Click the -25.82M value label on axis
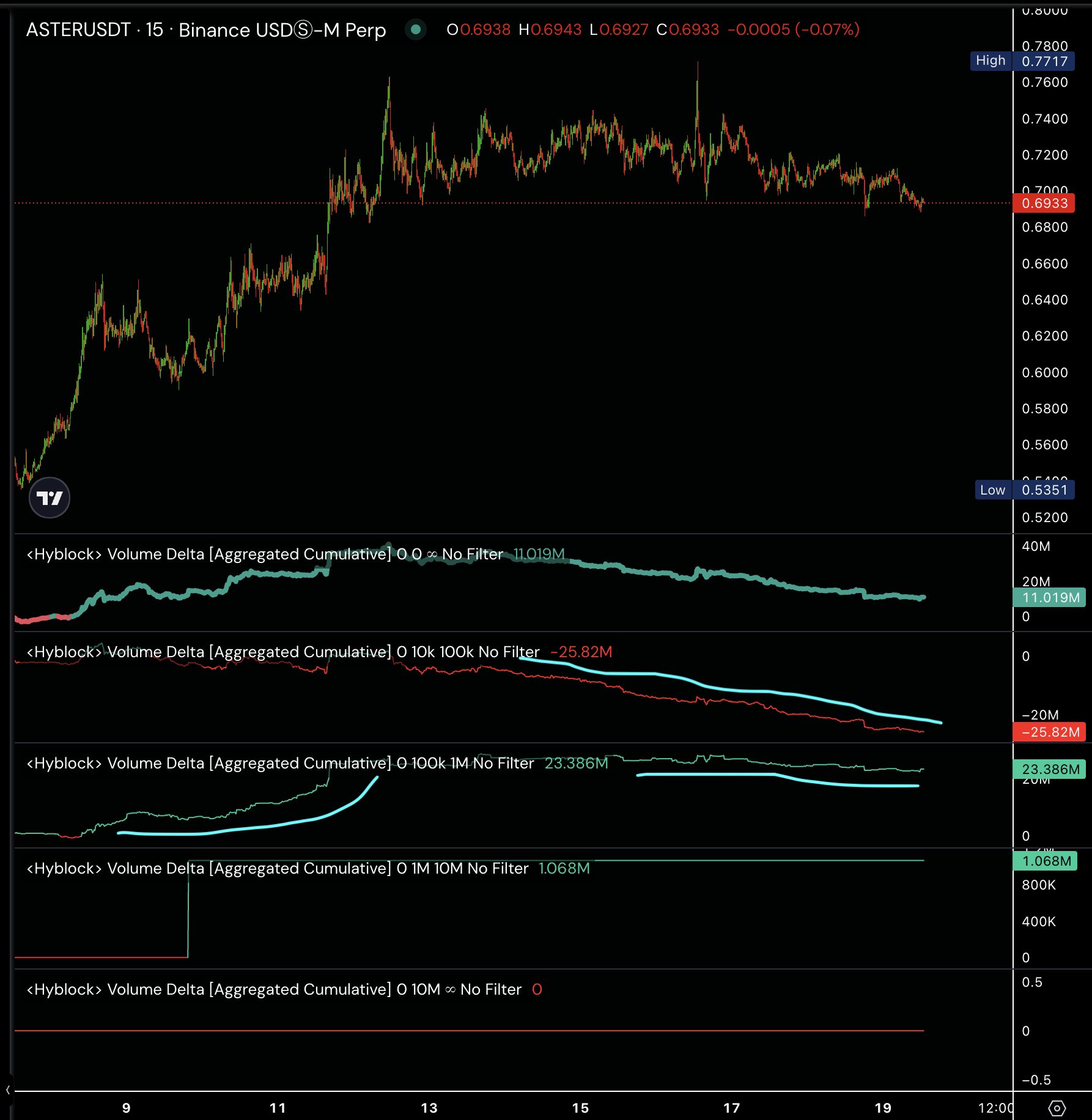This screenshot has height=1120, width=1092. click(x=1049, y=732)
